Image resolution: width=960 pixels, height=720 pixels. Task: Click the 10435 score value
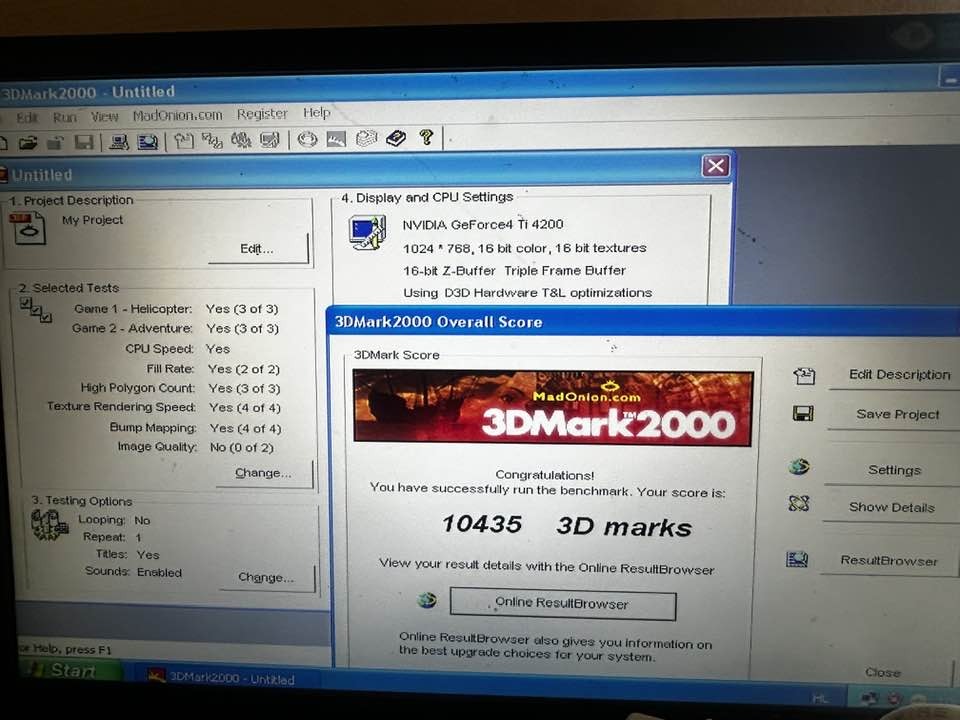482,524
